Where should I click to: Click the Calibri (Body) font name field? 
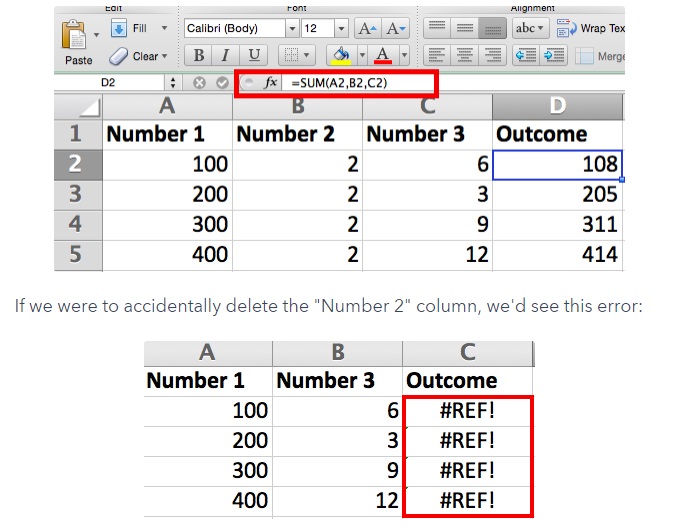(x=235, y=28)
